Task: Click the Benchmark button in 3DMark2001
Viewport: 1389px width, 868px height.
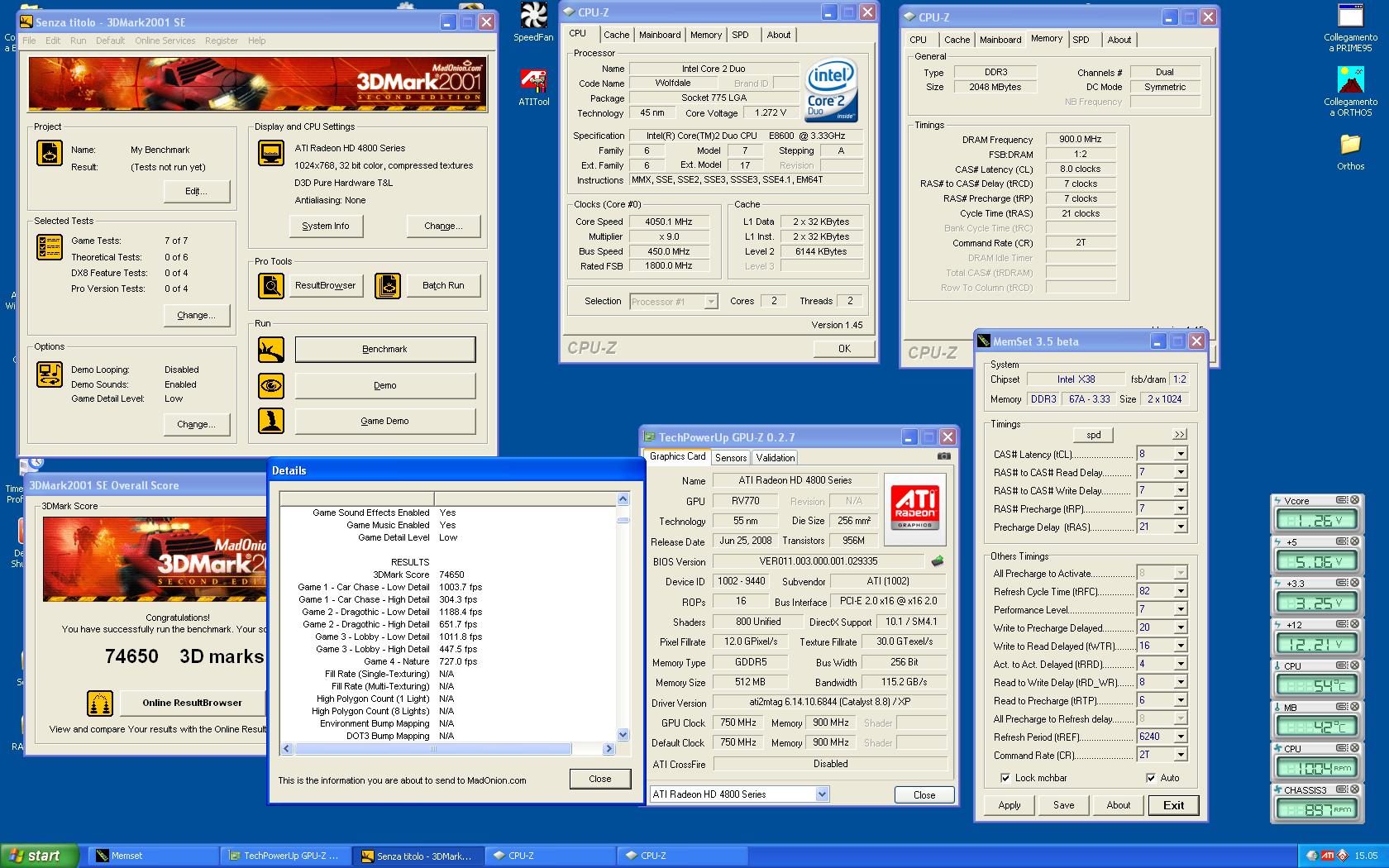Action: pos(385,350)
